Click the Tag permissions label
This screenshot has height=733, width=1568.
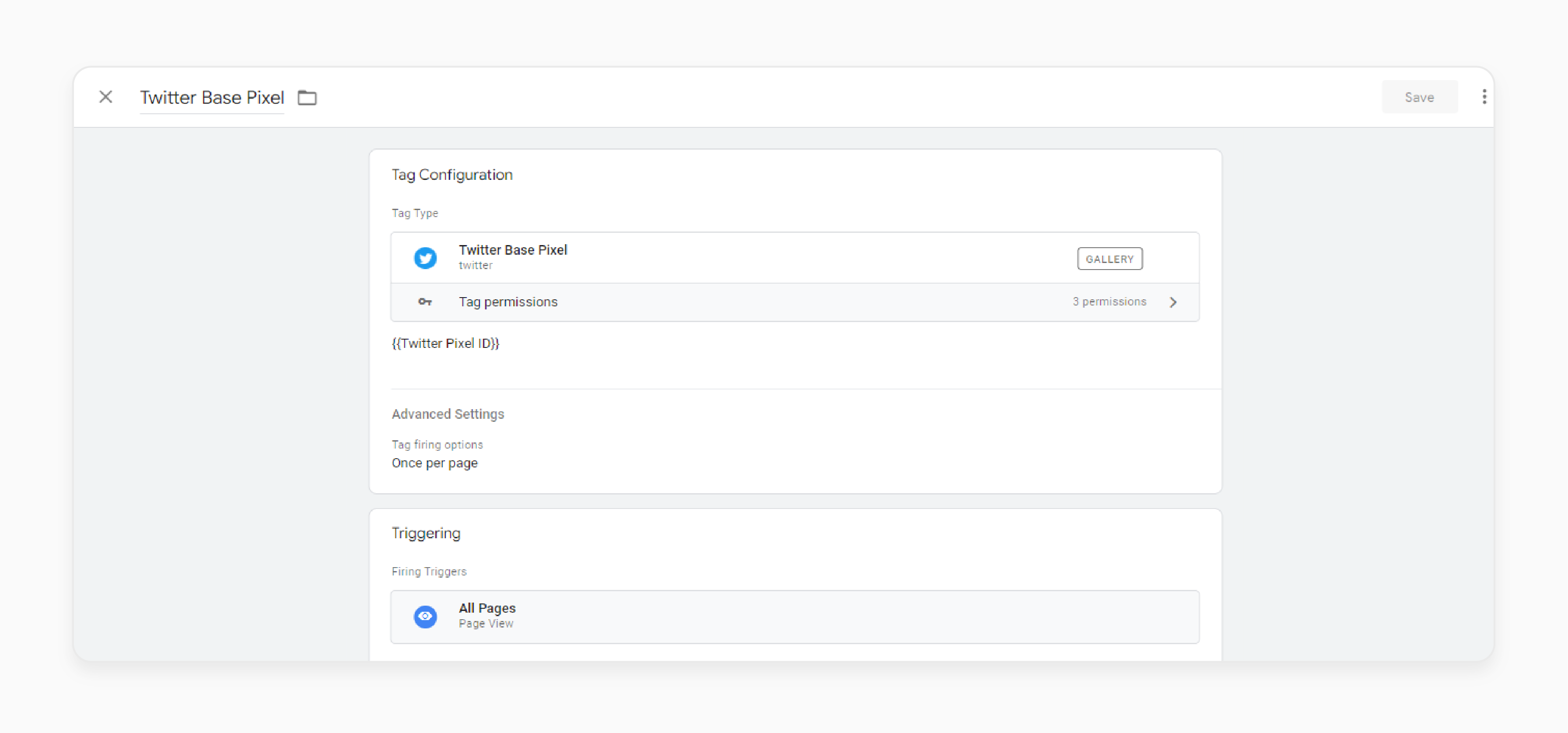507,302
